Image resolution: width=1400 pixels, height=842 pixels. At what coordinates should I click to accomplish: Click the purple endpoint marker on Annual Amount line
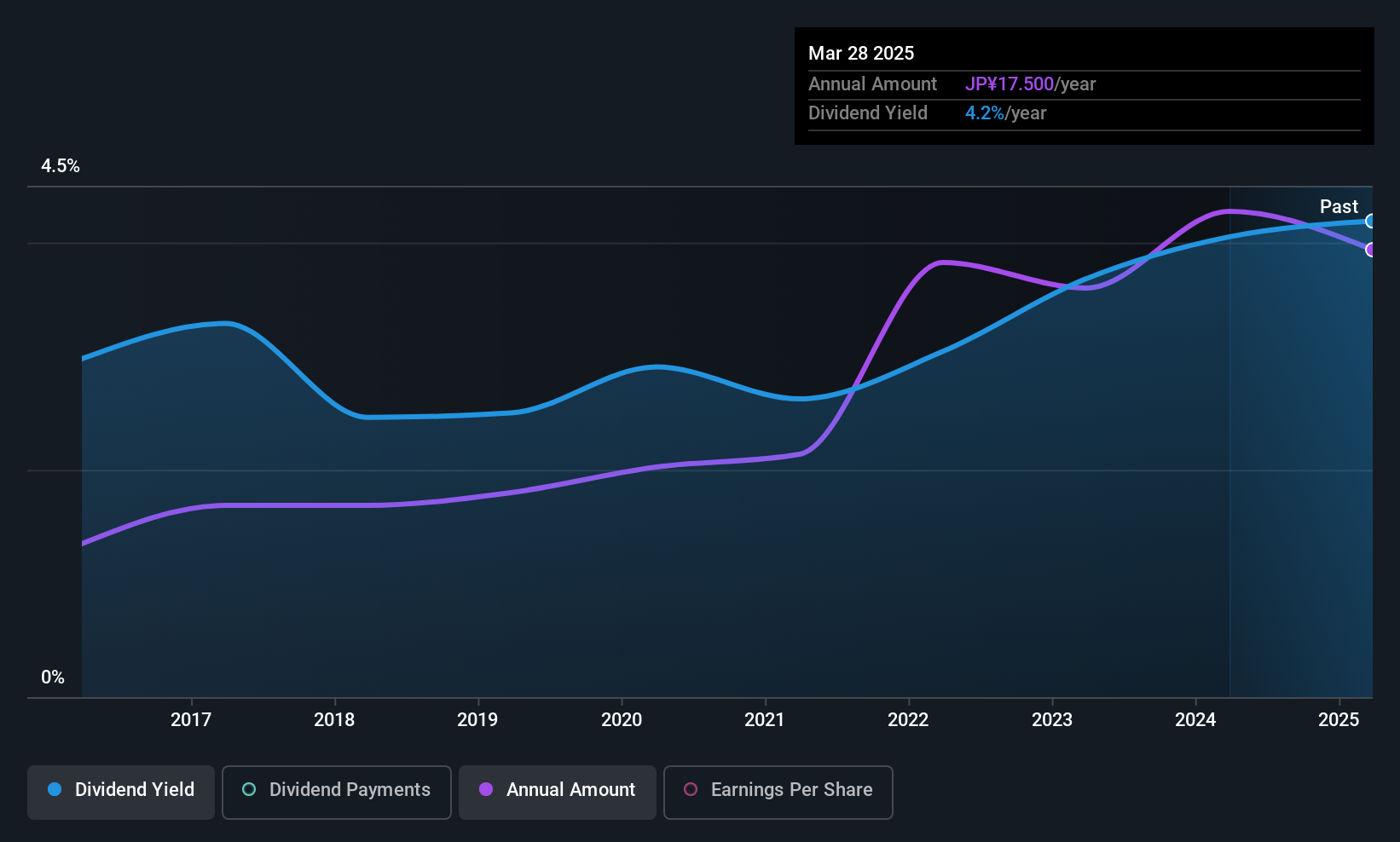tap(1370, 250)
